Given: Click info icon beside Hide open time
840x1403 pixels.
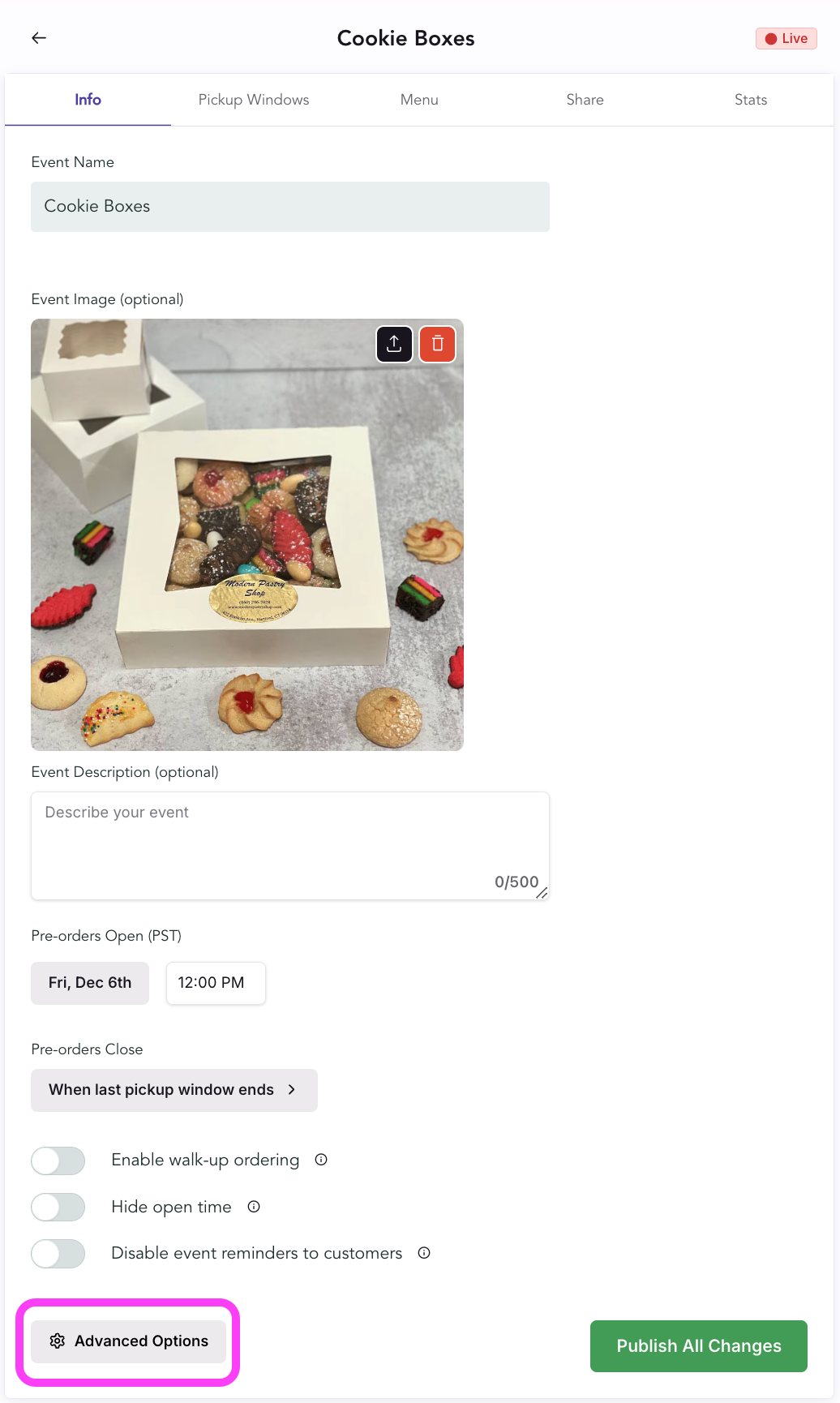Looking at the screenshot, I should pyautogui.click(x=254, y=1207).
